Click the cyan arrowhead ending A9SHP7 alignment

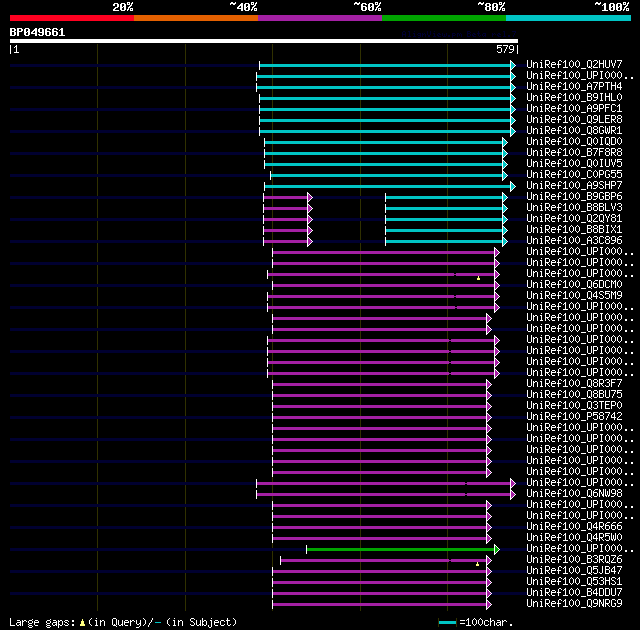point(513,186)
